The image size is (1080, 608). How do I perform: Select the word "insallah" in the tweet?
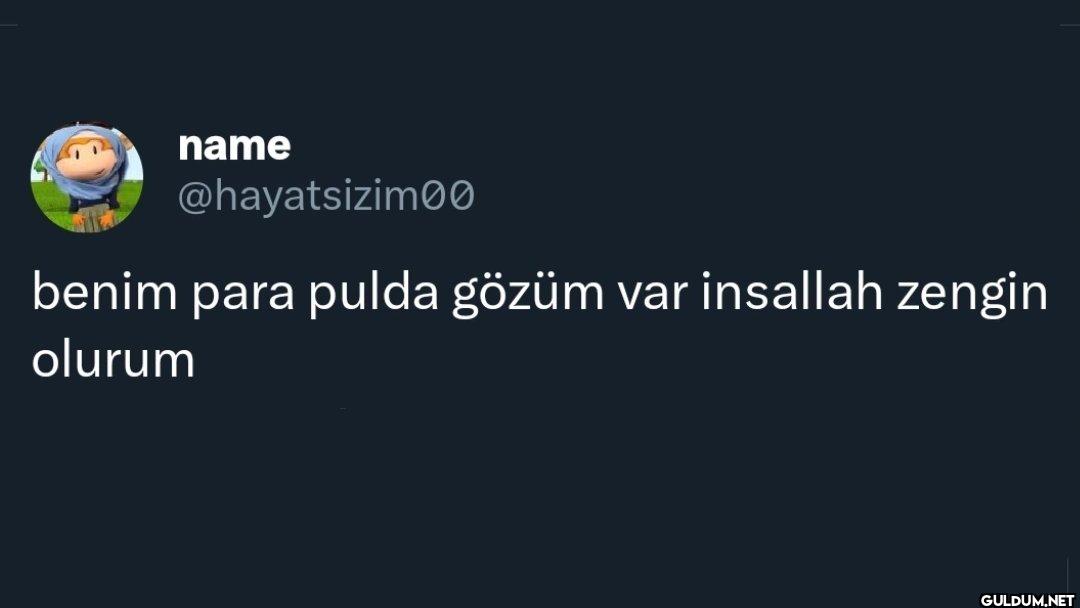point(792,292)
